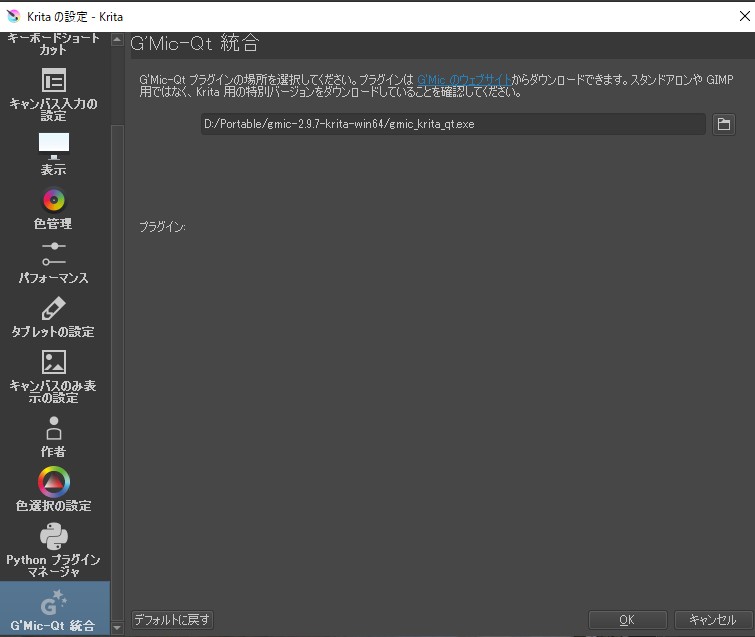Screen dimensions: 755x637
Task: Open color management (色管理) settings
Action: click(x=54, y=200)
